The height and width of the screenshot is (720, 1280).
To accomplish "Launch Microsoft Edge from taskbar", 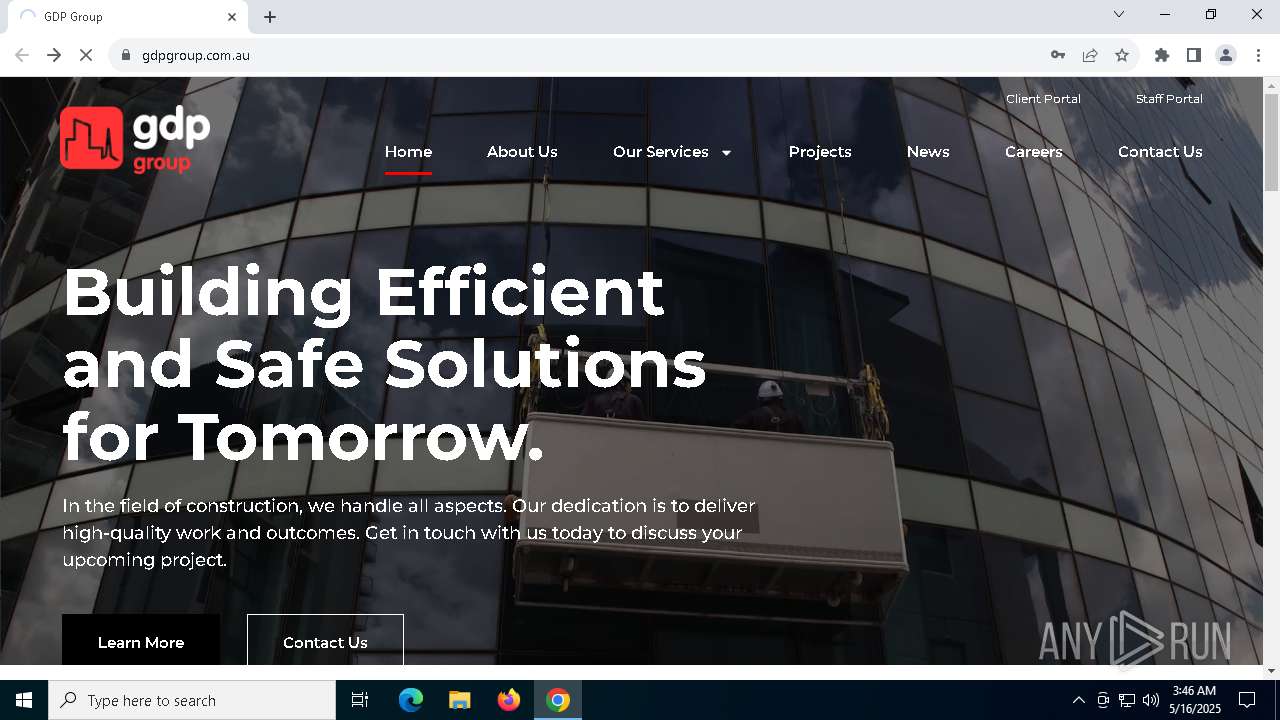I will (x=411, y=700).
